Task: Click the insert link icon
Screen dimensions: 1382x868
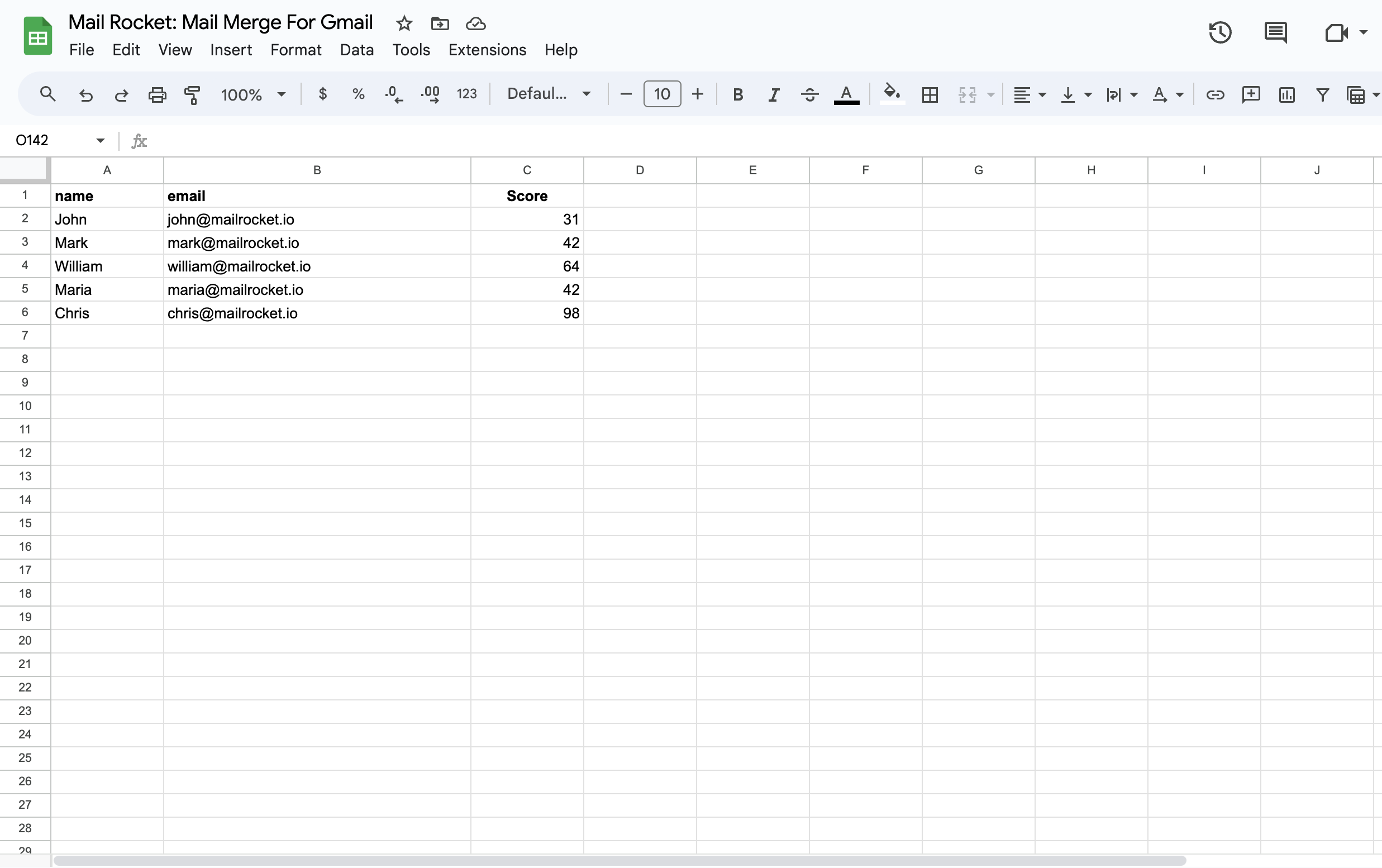Action: tap(1215, 94)
